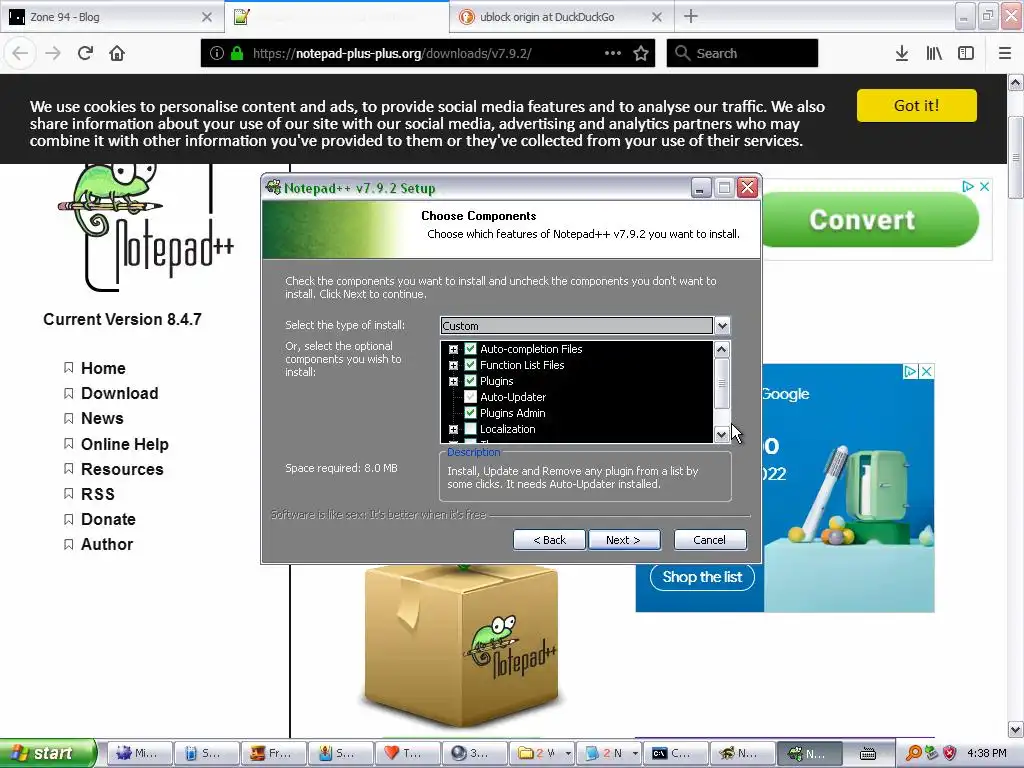Screen dimensions: 1024x768
Task: Click the Notepad++ box package image
Action: point(462,647)
